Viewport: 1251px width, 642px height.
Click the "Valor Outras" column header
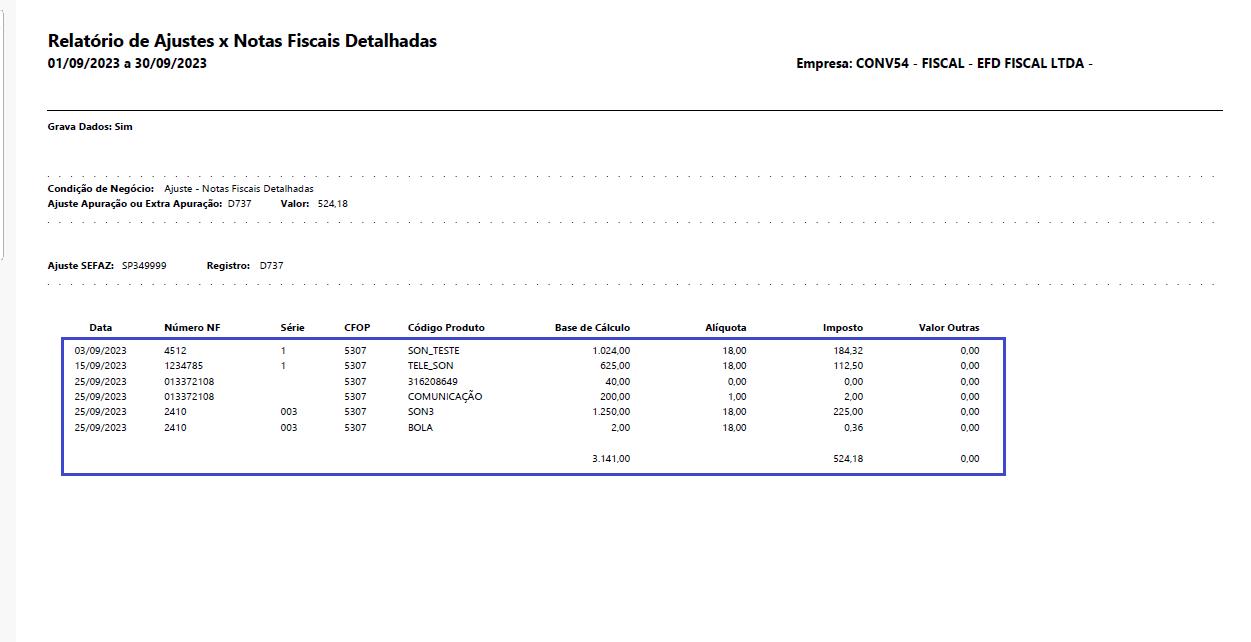[x=949, y=327]
